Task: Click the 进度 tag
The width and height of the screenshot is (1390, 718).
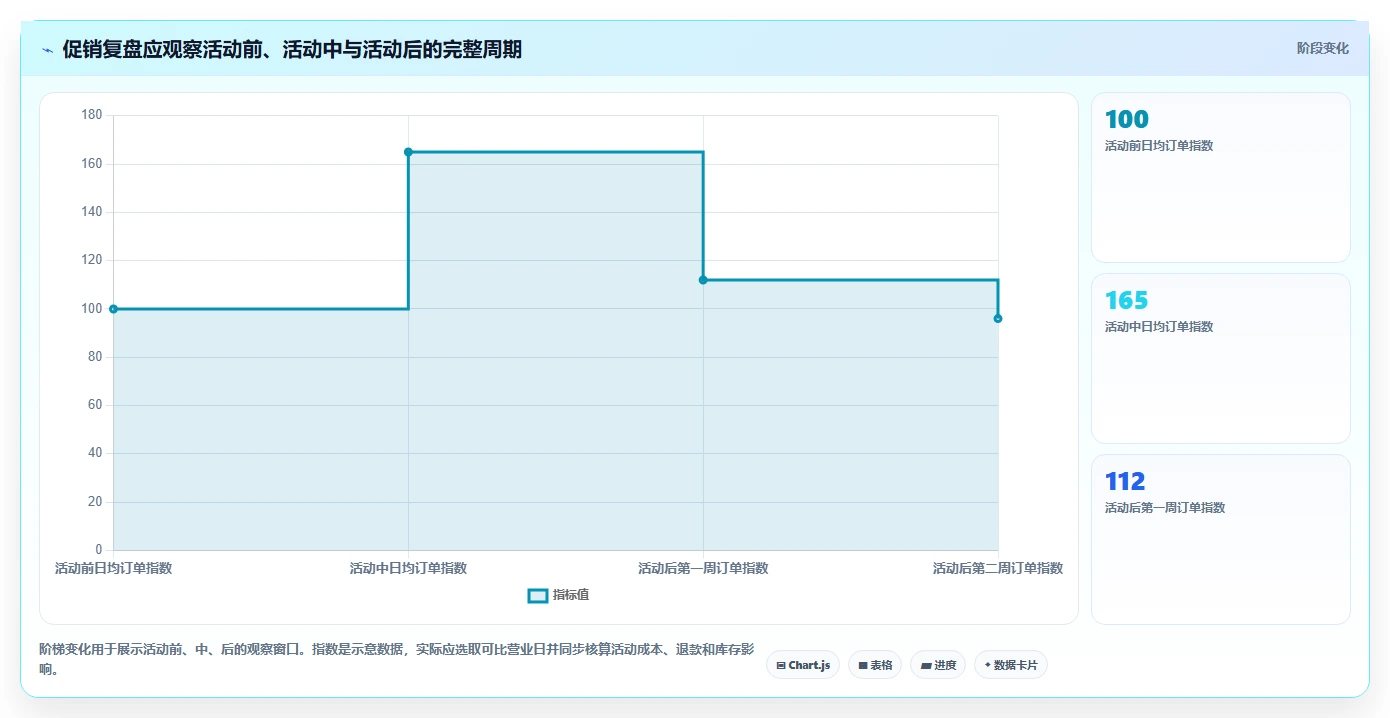Action: (938, 665)
